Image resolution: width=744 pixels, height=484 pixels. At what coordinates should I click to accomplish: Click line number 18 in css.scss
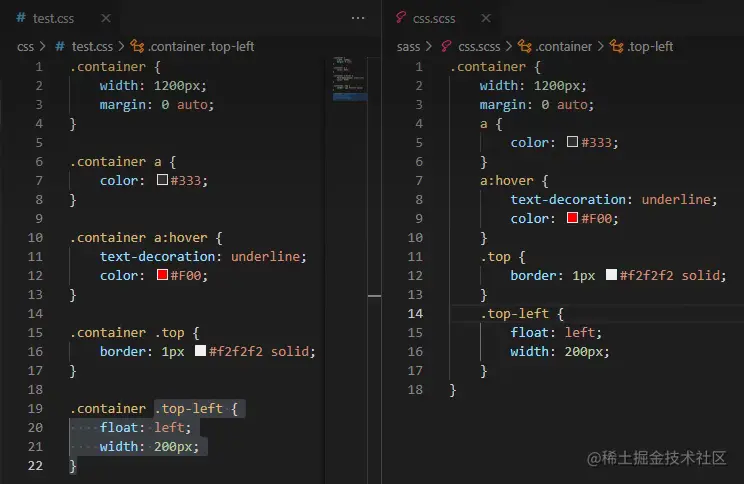coord(415,390)
